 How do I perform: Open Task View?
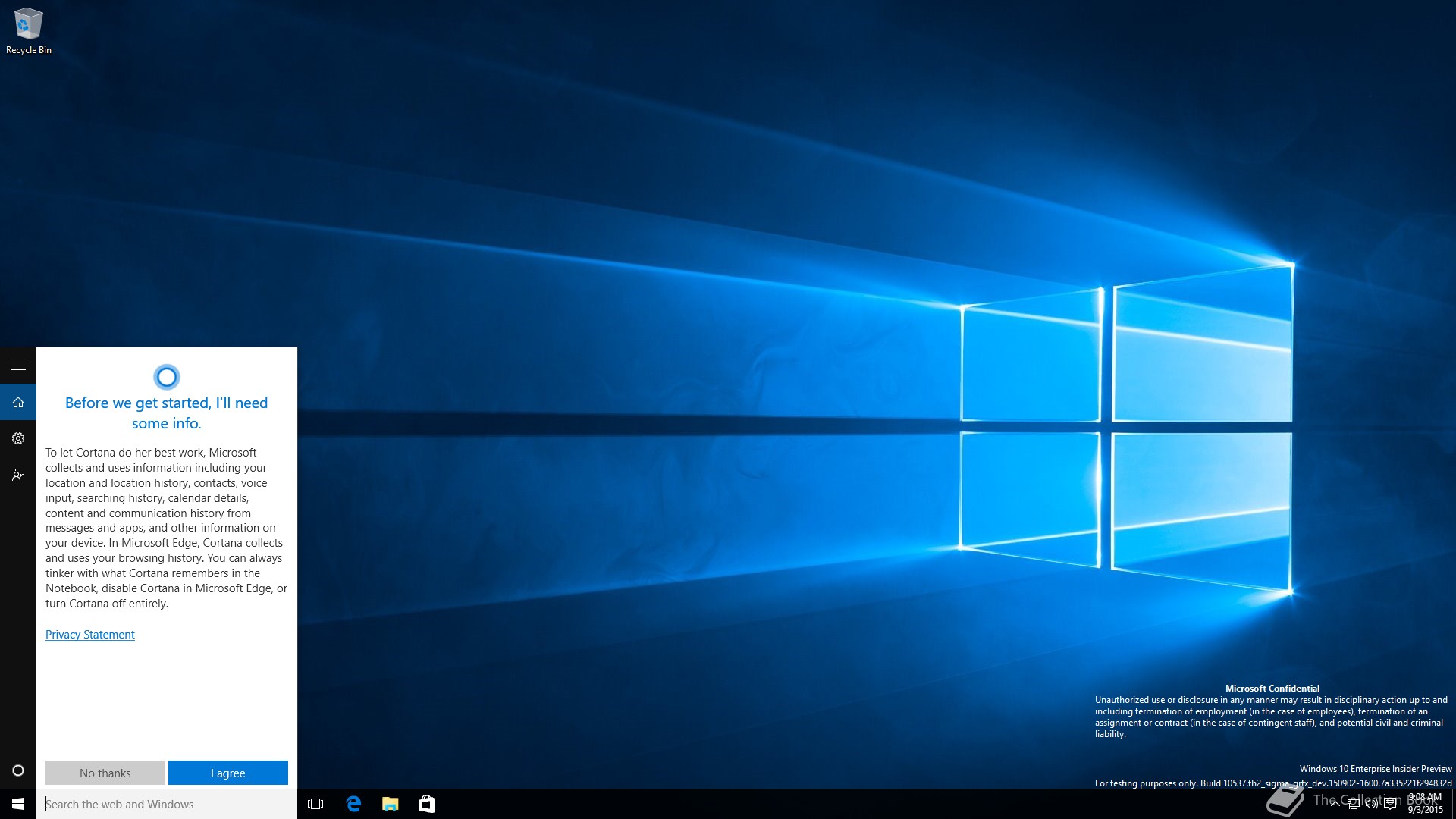pos(315,804)
